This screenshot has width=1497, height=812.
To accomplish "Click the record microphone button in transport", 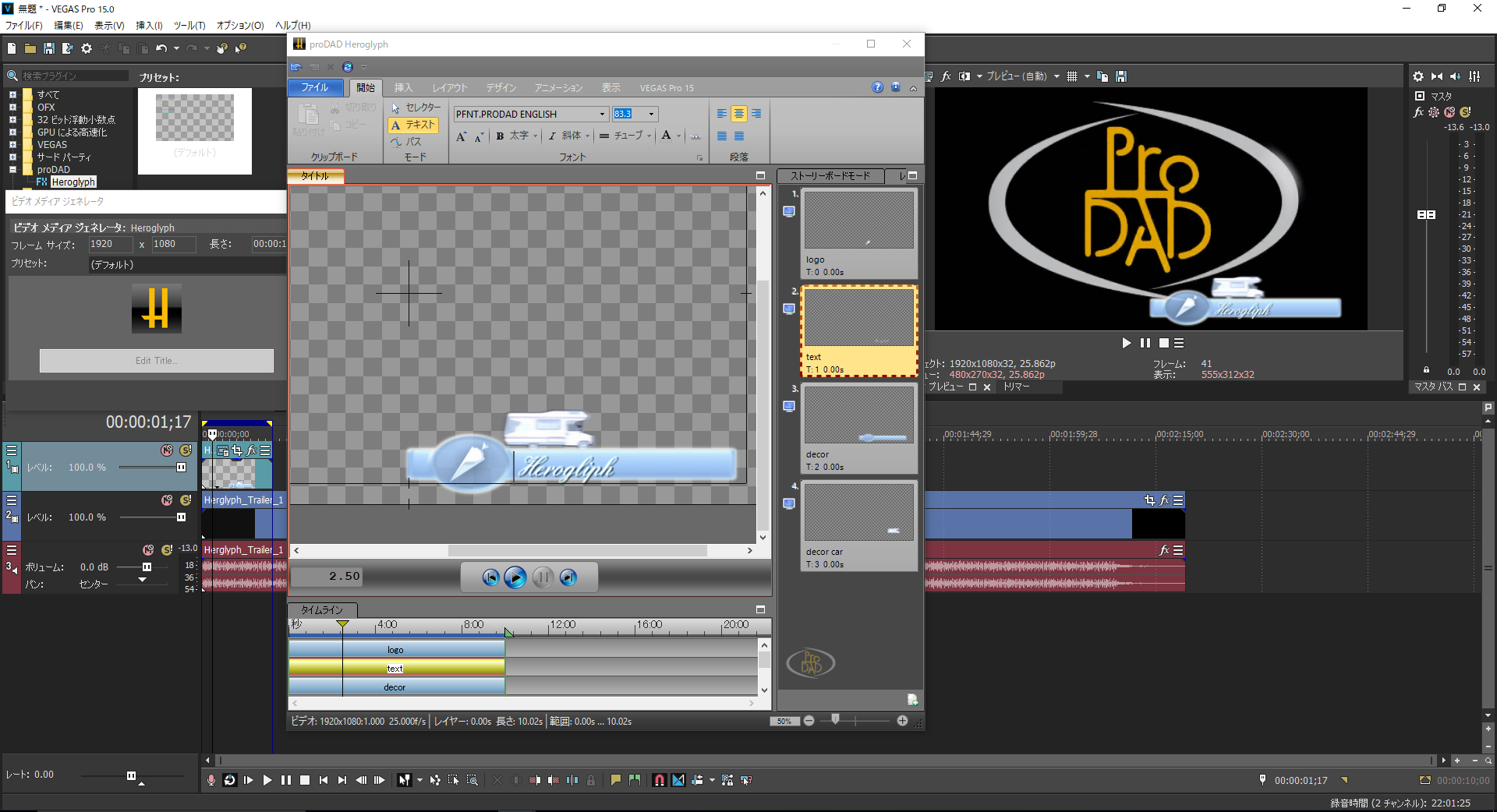I will (x=211, y=780).
